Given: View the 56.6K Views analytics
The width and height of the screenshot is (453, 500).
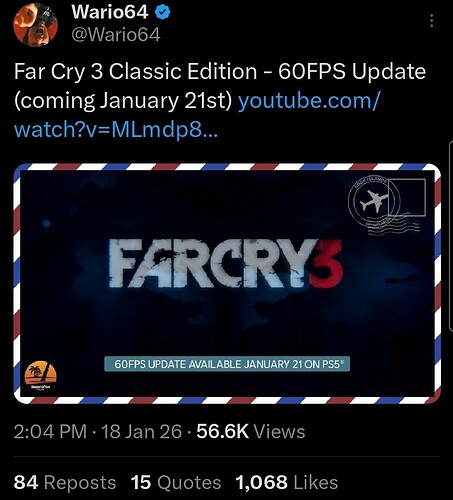Looking at the screenshot, I should pyautogui.click(x=251, y=431).
